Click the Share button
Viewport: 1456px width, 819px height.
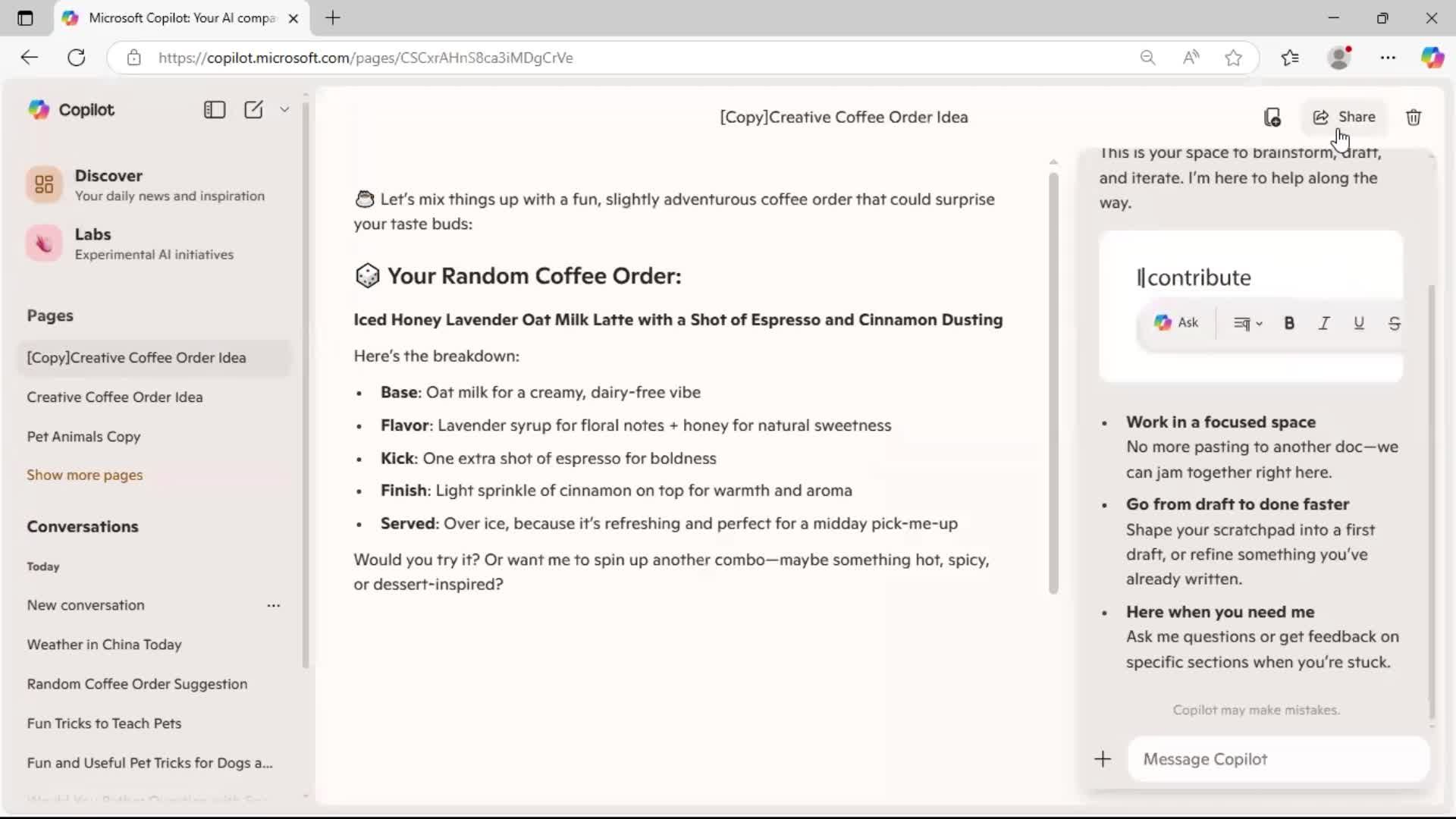(x=1344, y=117)
